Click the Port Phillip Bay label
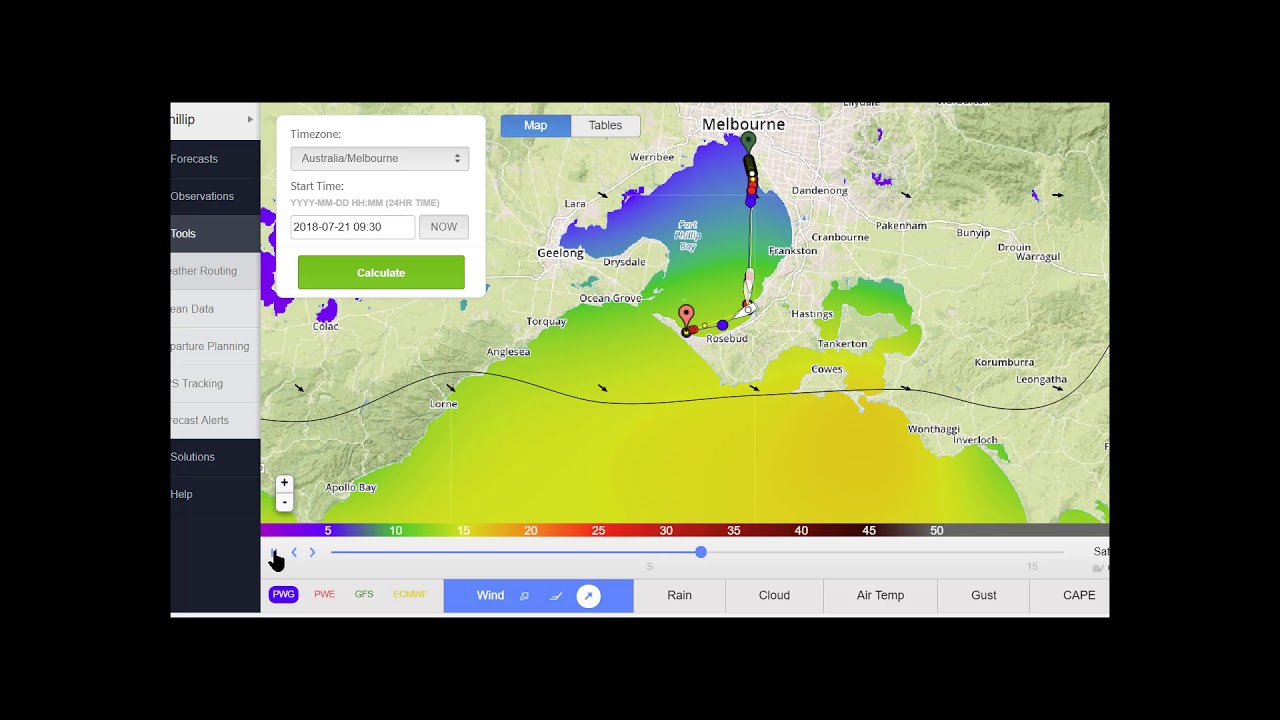This screenshot has height=720, width=1280. pyautogui.click(x=688, y=236)
